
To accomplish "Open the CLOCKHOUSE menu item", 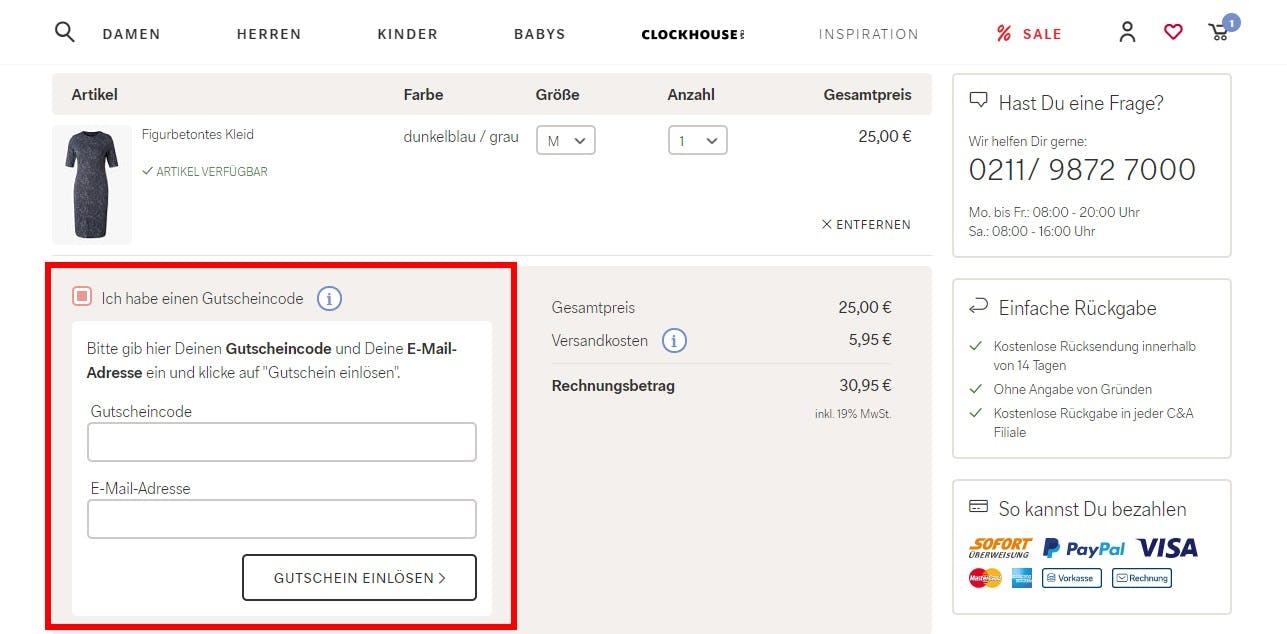I will pos(693,34).
